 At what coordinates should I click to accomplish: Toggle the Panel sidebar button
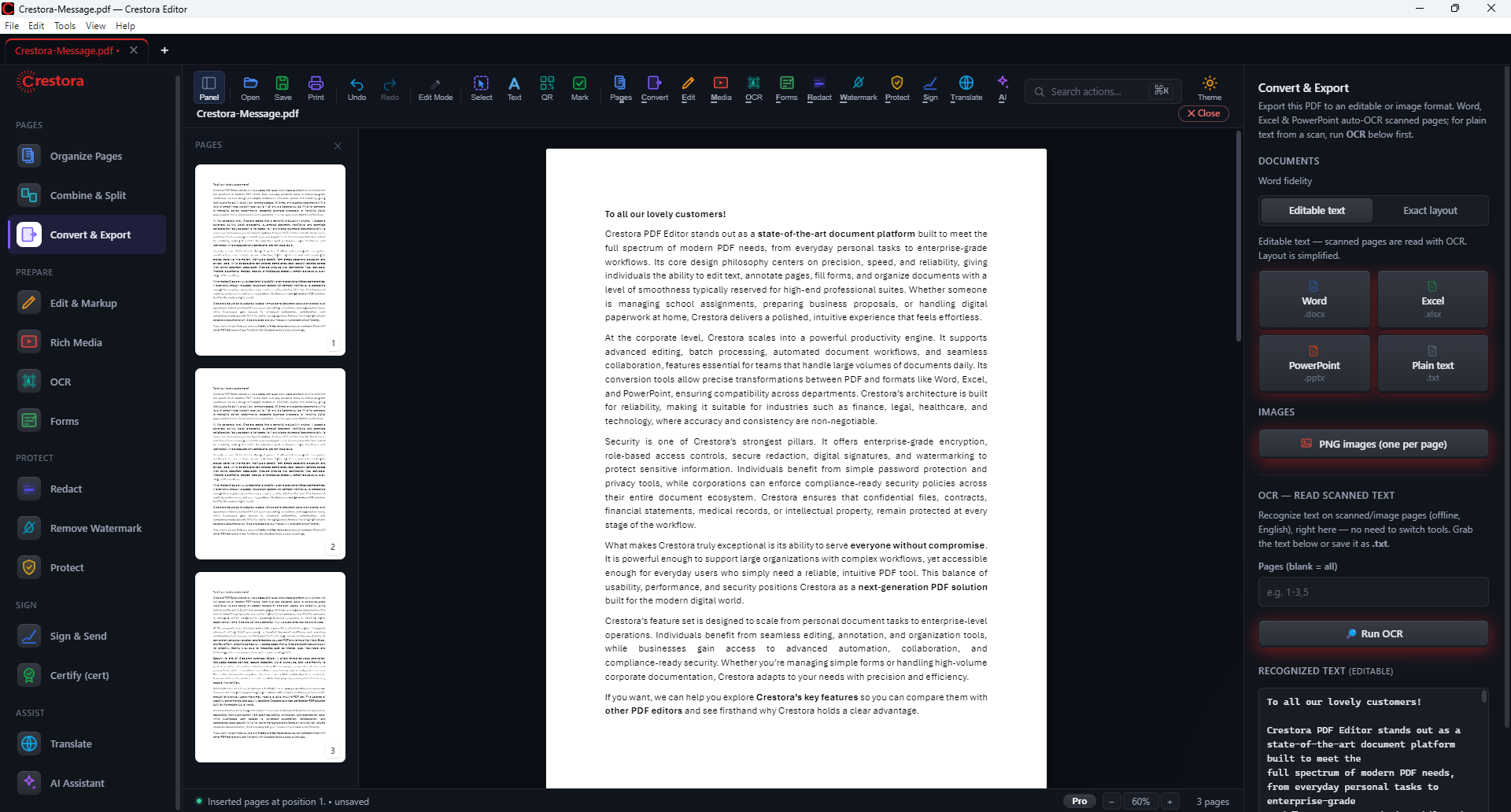(x=209, y=88)
